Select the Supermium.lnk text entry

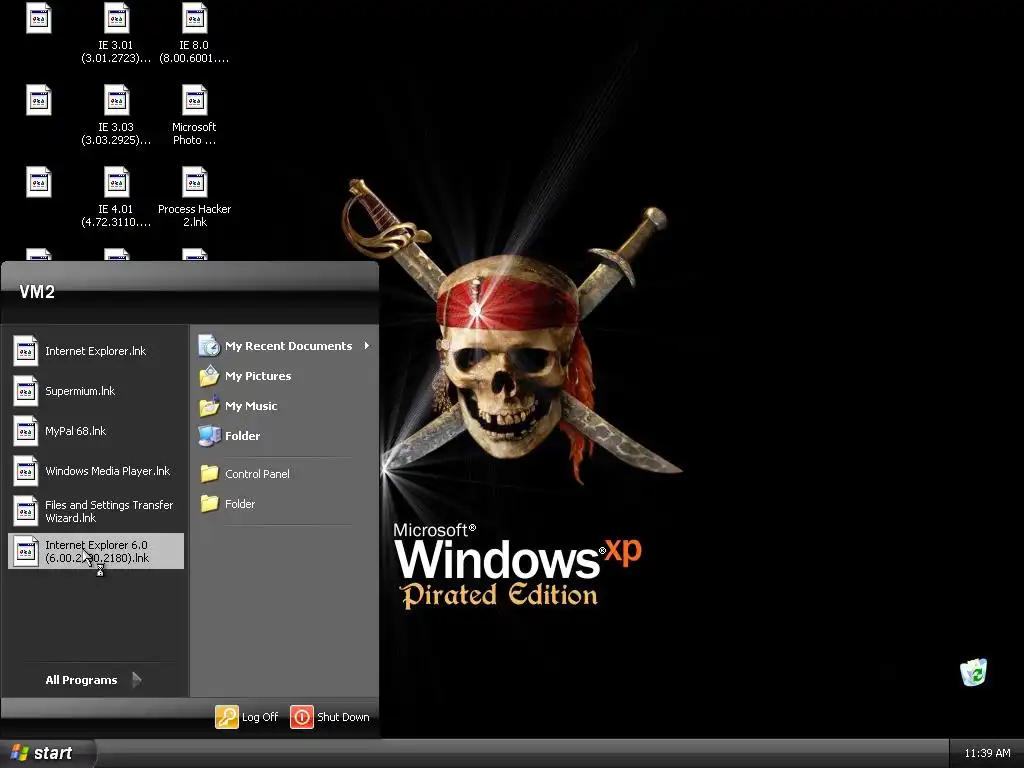pos(80,391)
